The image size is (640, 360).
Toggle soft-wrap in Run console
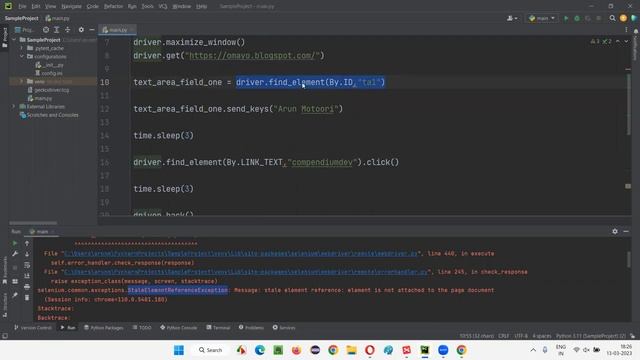[27, 265]
